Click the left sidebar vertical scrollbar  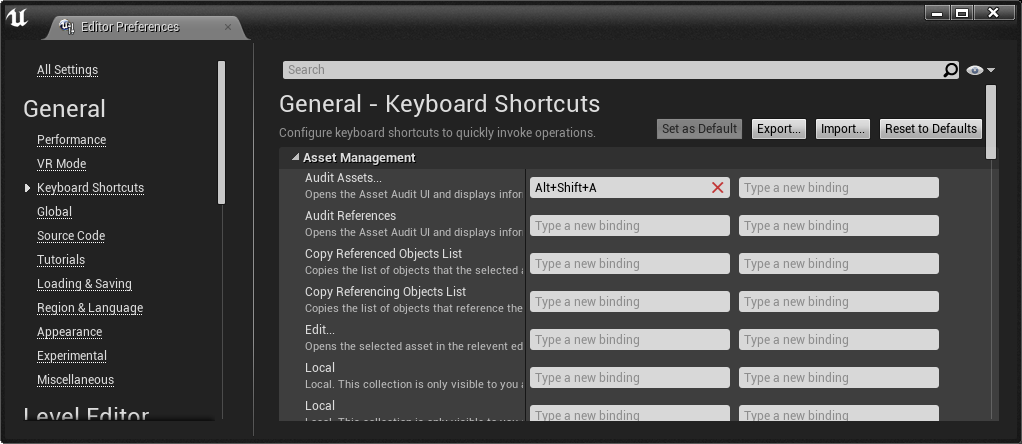tap(221, 130)
